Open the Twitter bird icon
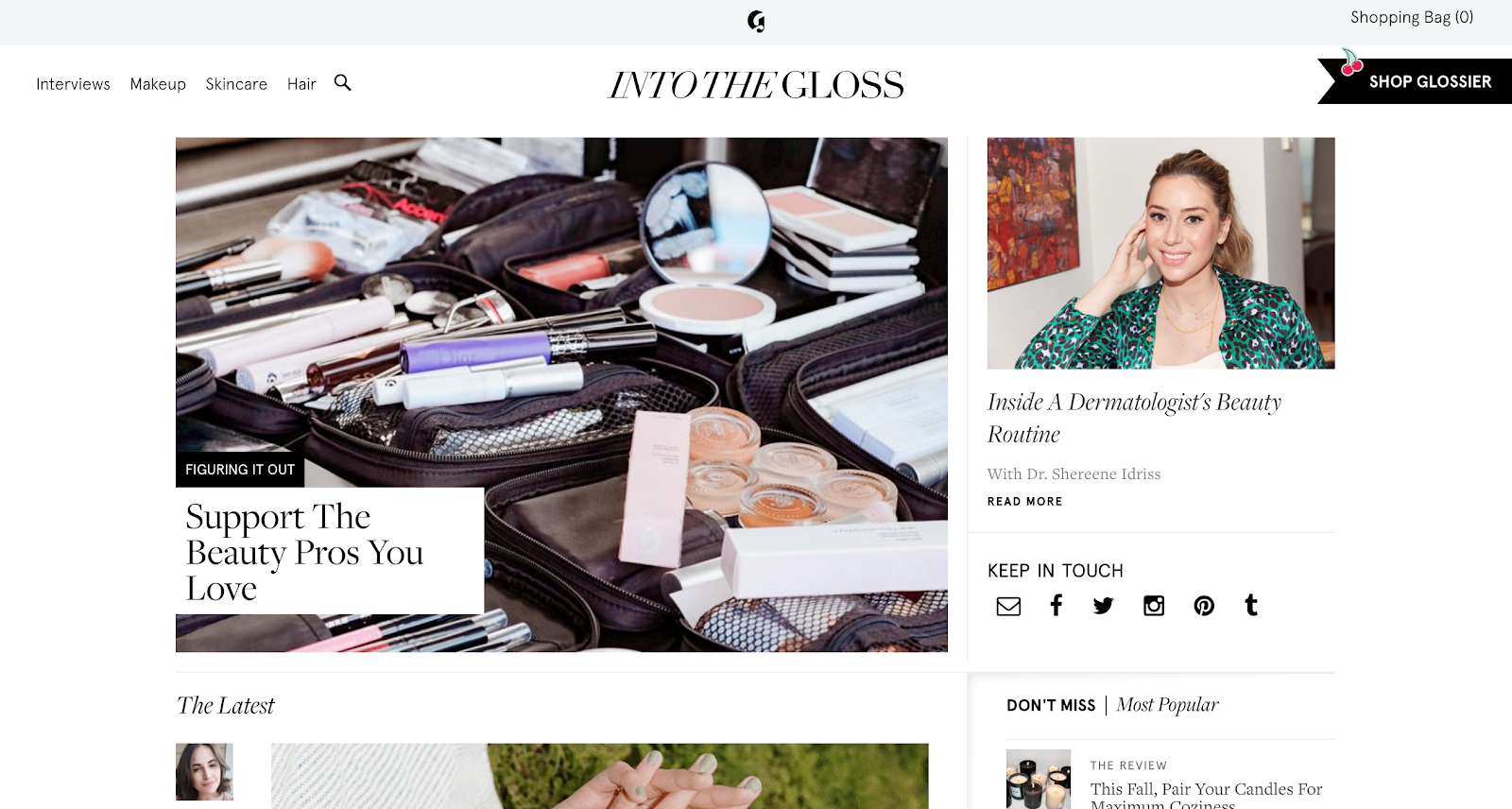This screenshot has height=809, width=1512. [1103, 606]
